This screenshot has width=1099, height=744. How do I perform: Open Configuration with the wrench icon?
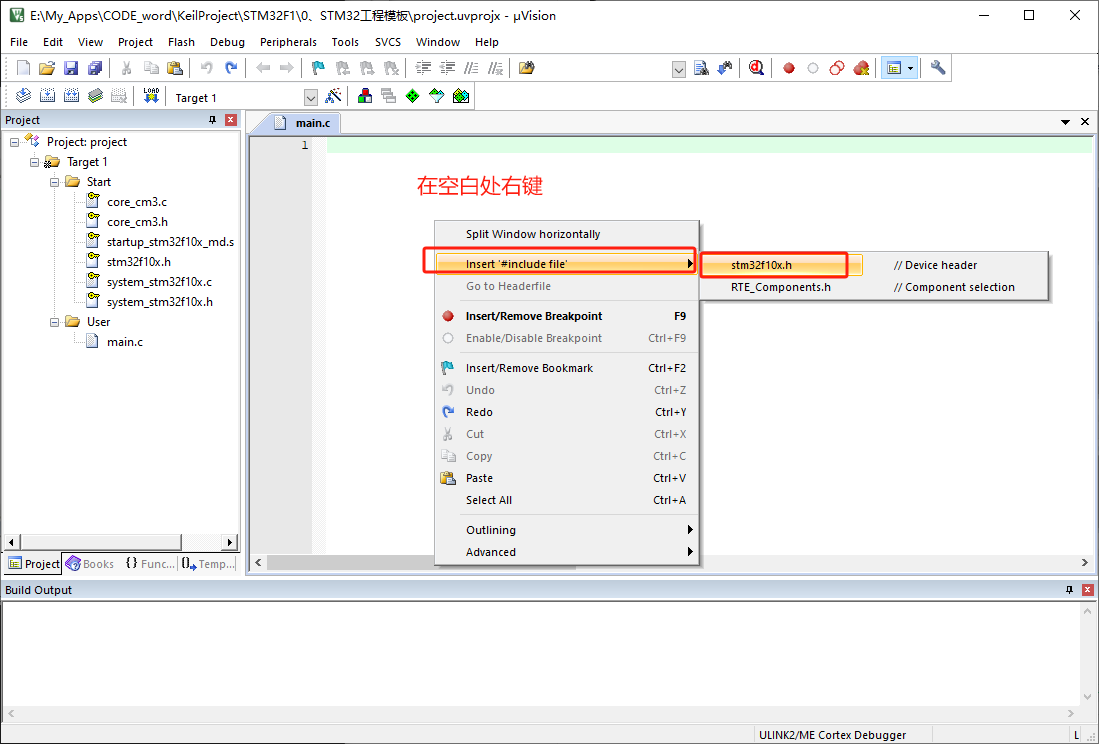pos(938,68)
